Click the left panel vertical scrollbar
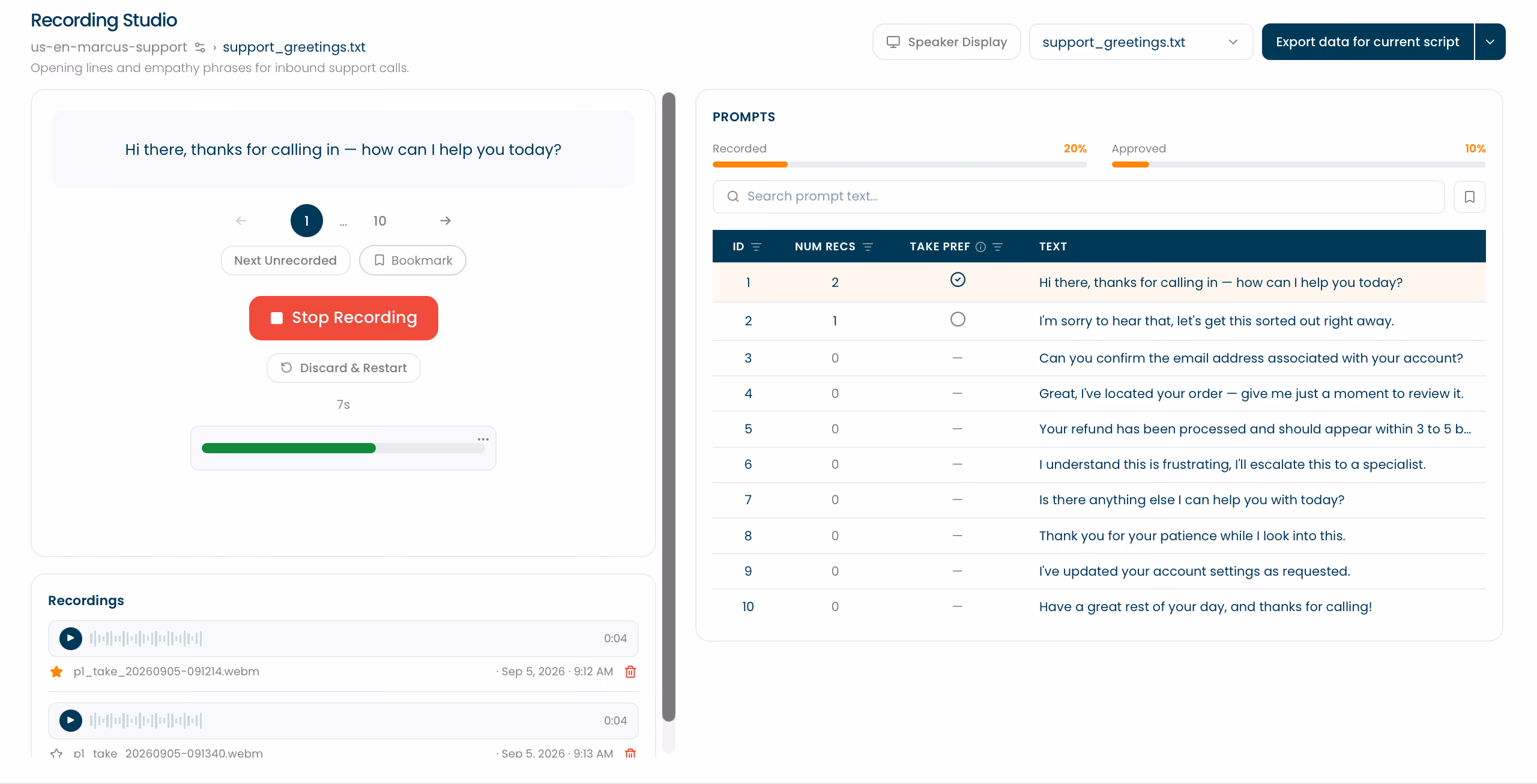Screen dimensions: 1537x784 (669, 407)
